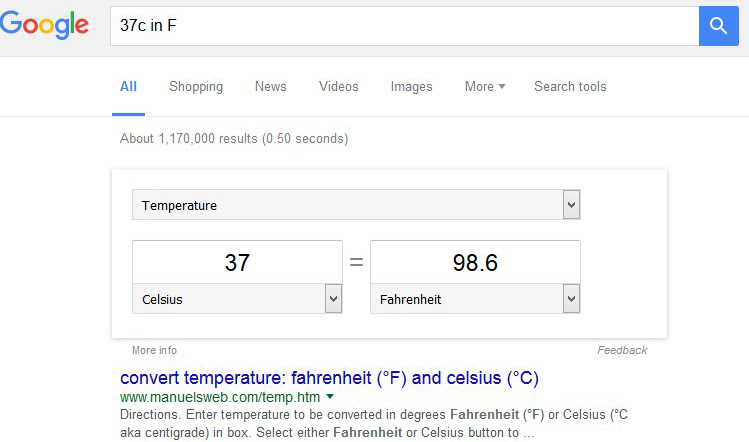The image size is (749, 442).
Task: Click the output field showing 98.6
Action: coord(475,262)
